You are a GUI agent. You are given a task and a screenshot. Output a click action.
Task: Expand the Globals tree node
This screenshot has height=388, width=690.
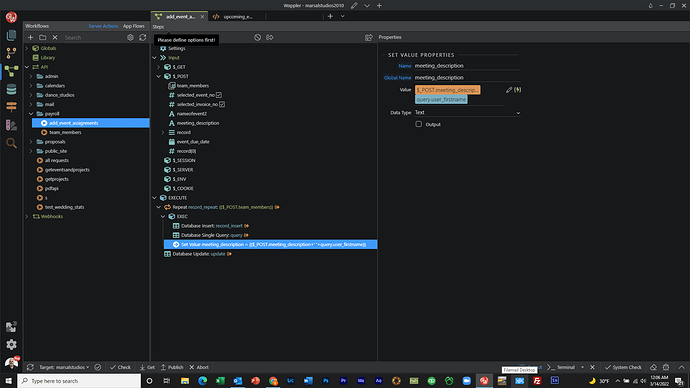(27, 48)
